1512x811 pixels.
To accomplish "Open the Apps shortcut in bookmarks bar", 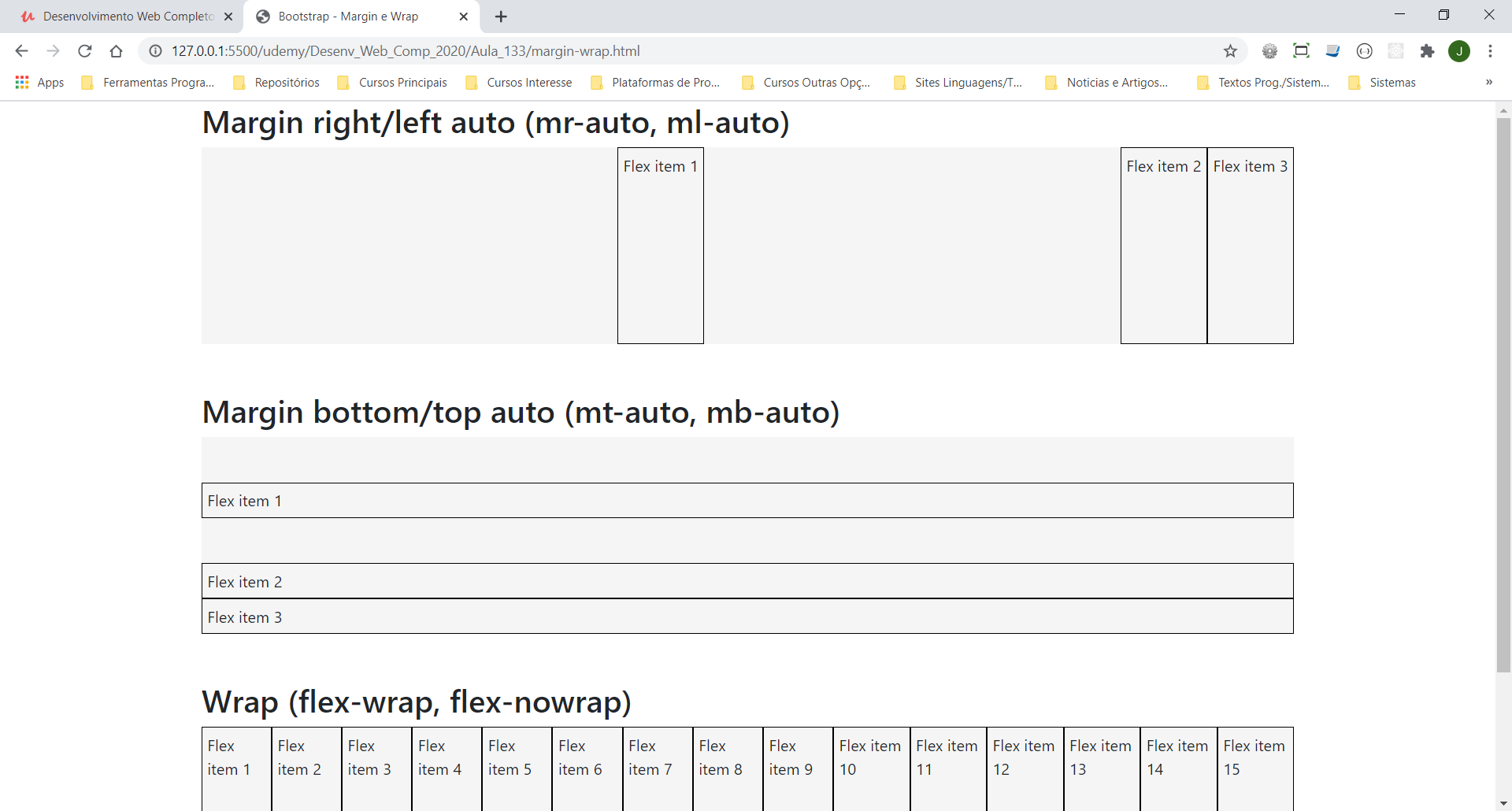I will (39, 83).
